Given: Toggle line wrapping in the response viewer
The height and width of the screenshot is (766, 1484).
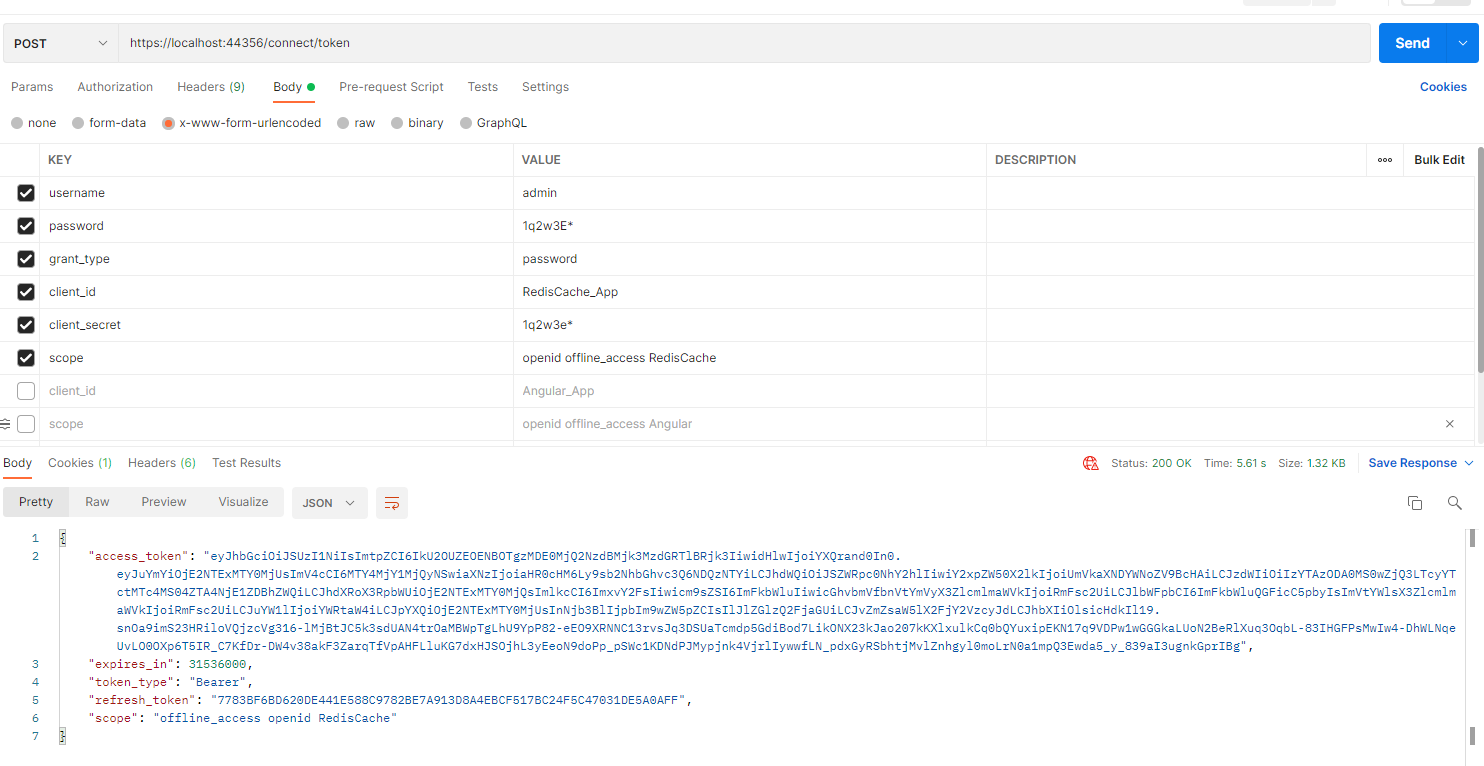Looking at the screenshot, I should pyautogui.click(x=391, y=503).
